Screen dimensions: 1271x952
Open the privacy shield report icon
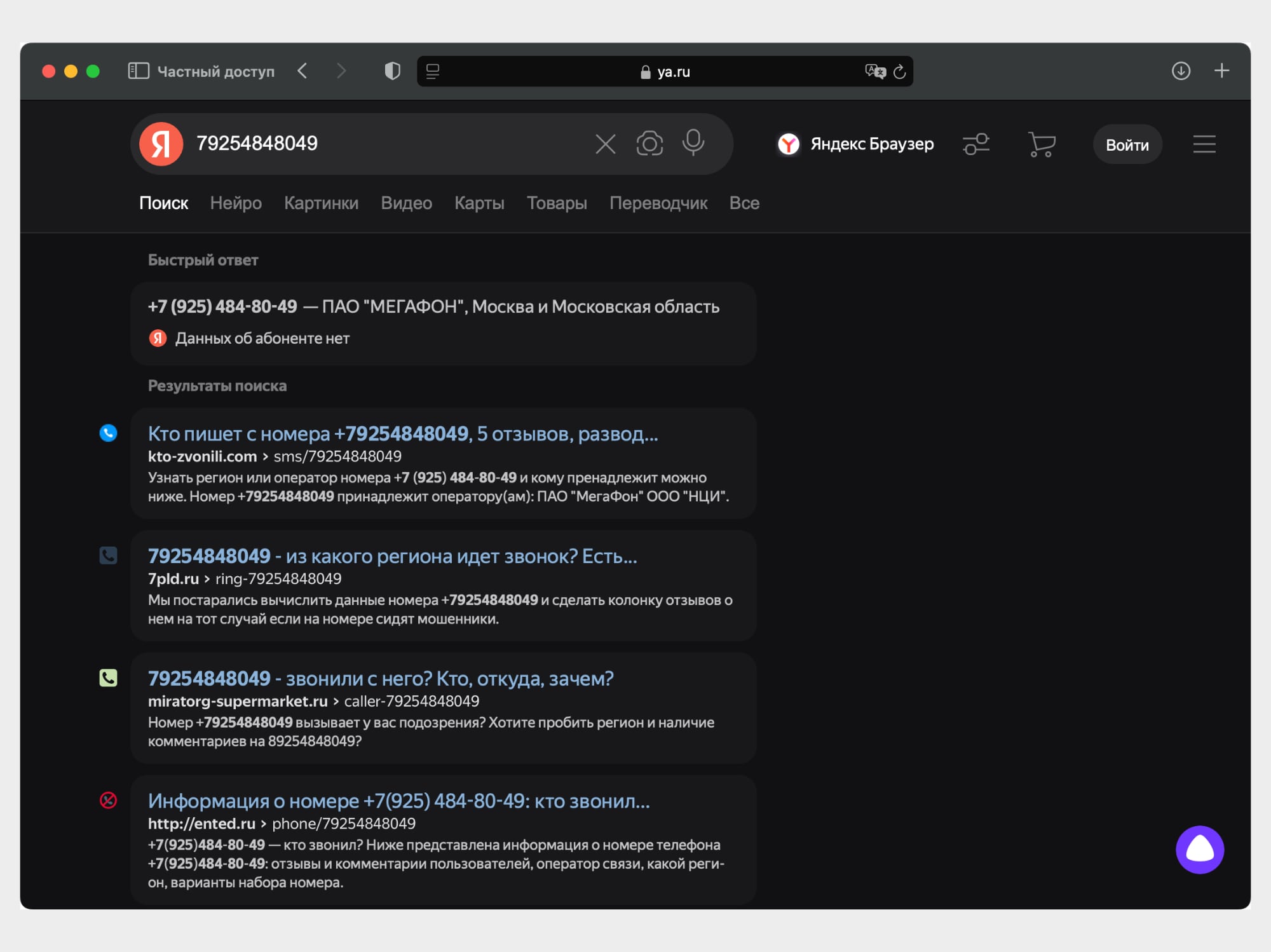(x=393, y=71)
